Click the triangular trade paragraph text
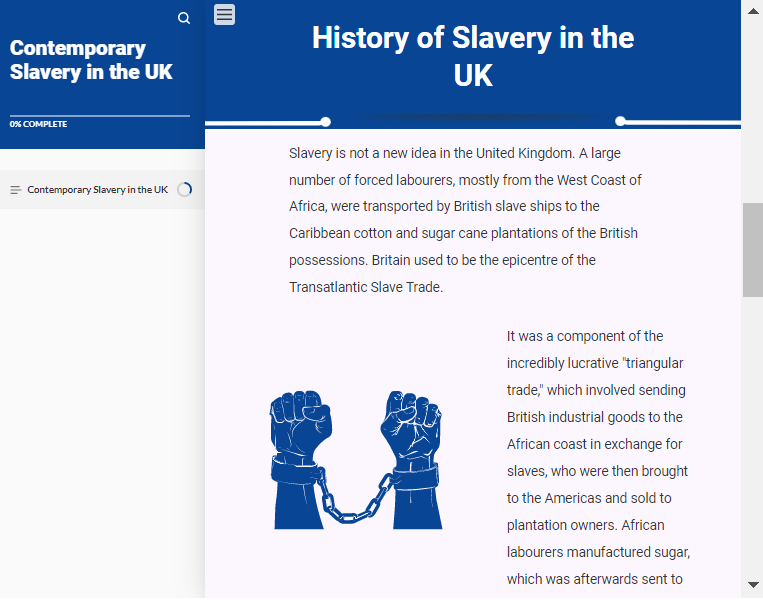 click(x=599, y=458)
